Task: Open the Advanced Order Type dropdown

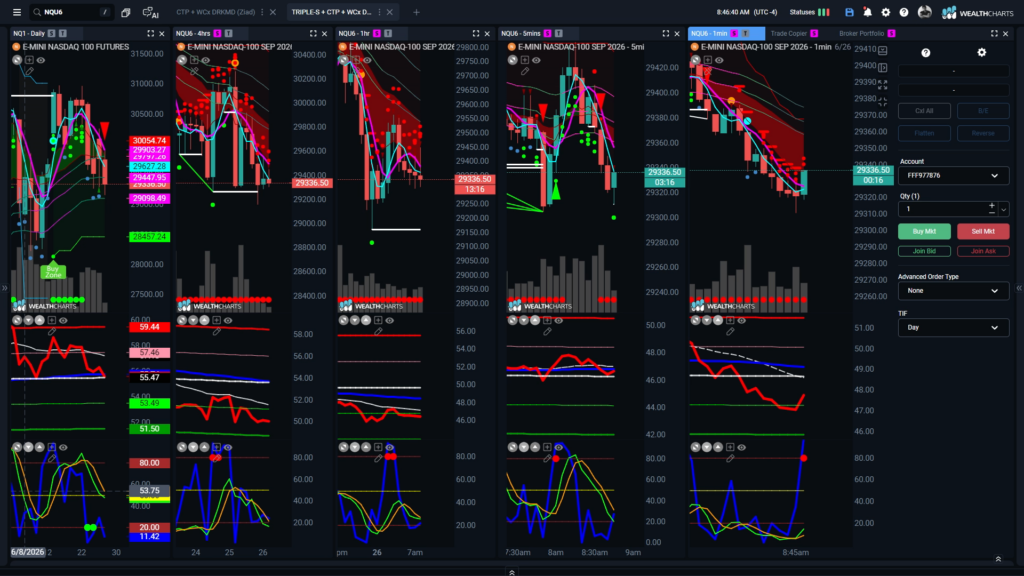Action: (x=953, y=291)
